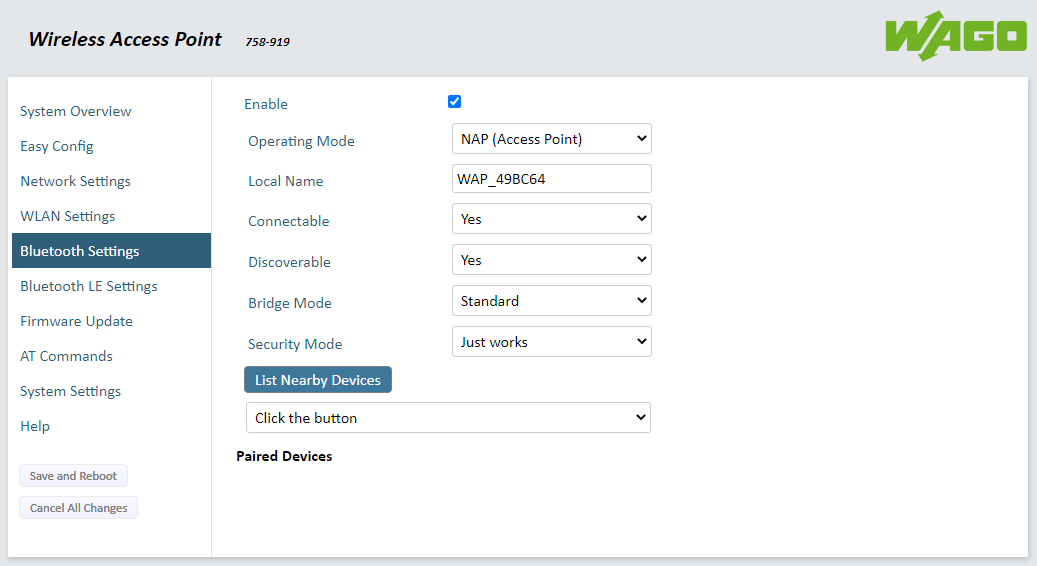Open Easy Config in sidebar

(x=57, y=146)
